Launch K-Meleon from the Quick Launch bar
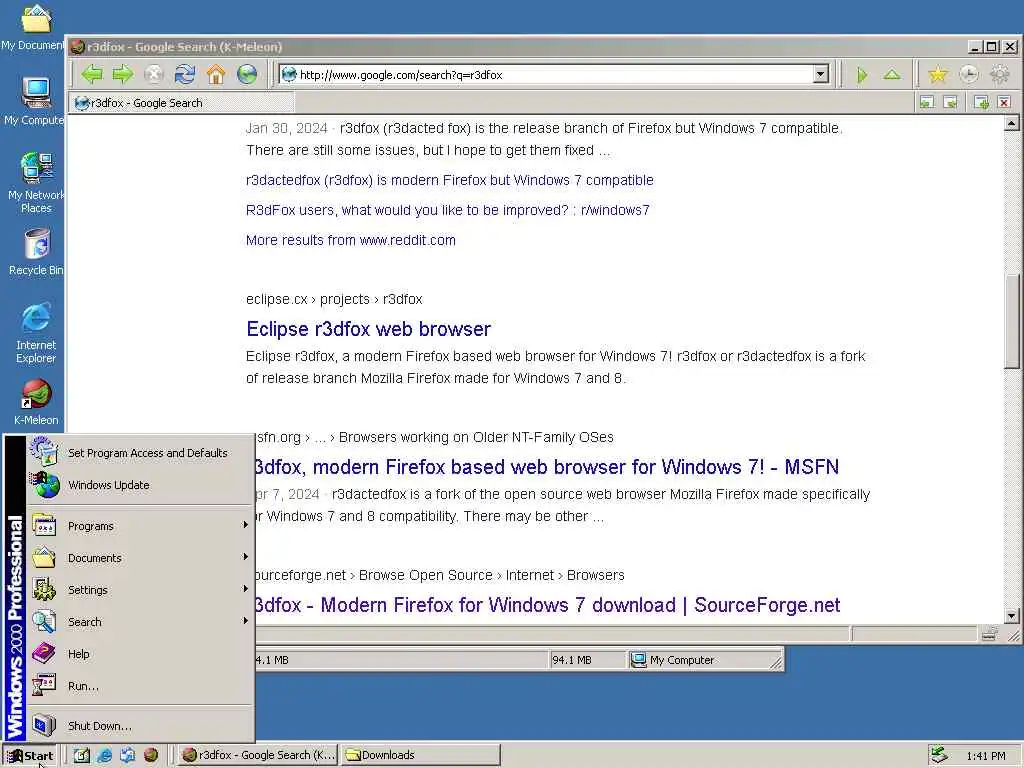 point(151,755)
